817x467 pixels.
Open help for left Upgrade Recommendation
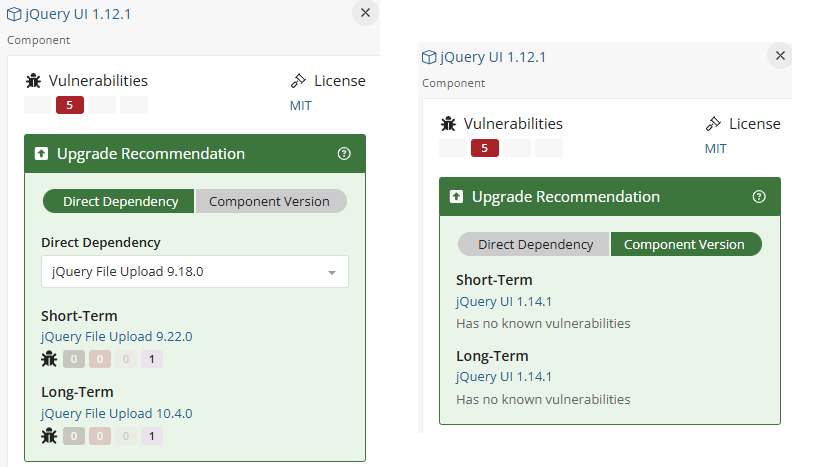pyautogui.click(x=344, y=154)
